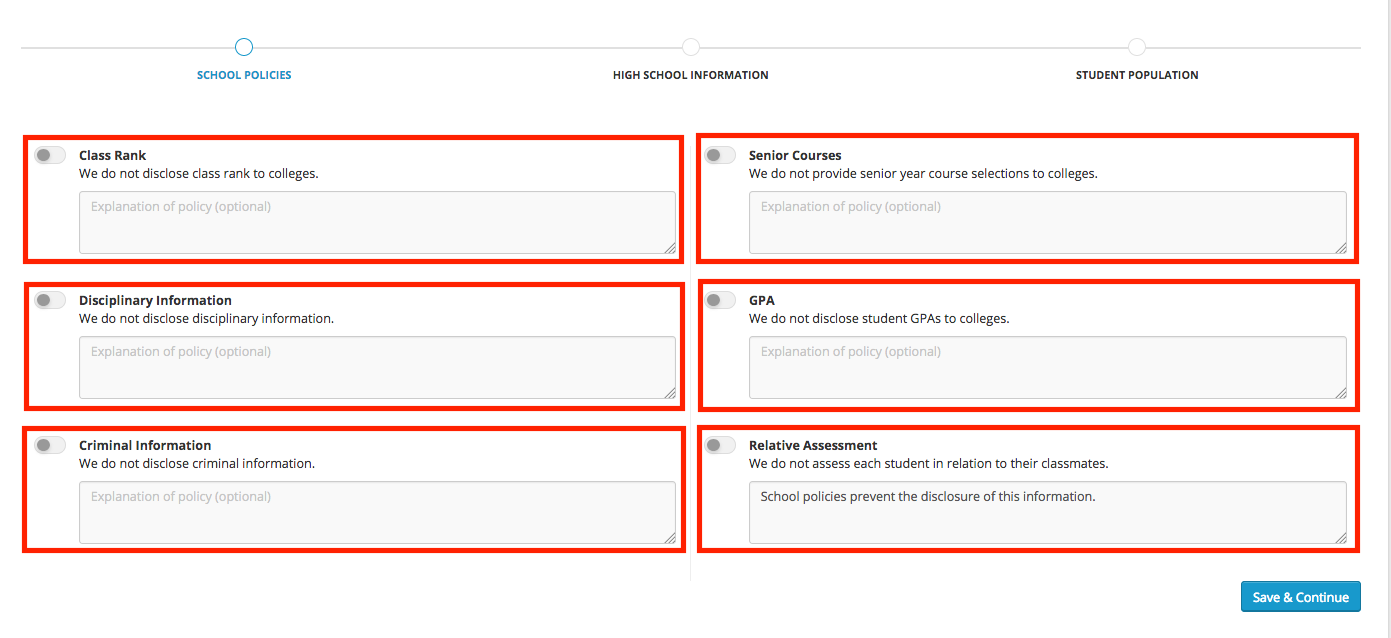Focus the GPA explanation field
Viewport: 1391px width, 638px height.
1048,367
